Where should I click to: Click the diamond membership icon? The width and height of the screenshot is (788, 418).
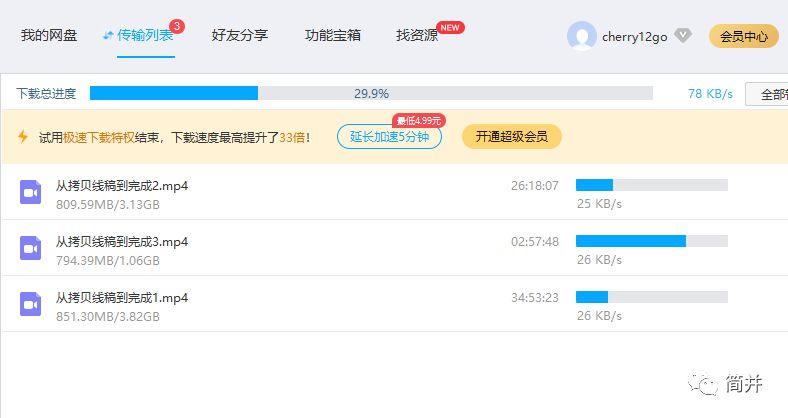click(x=683, y=36)
